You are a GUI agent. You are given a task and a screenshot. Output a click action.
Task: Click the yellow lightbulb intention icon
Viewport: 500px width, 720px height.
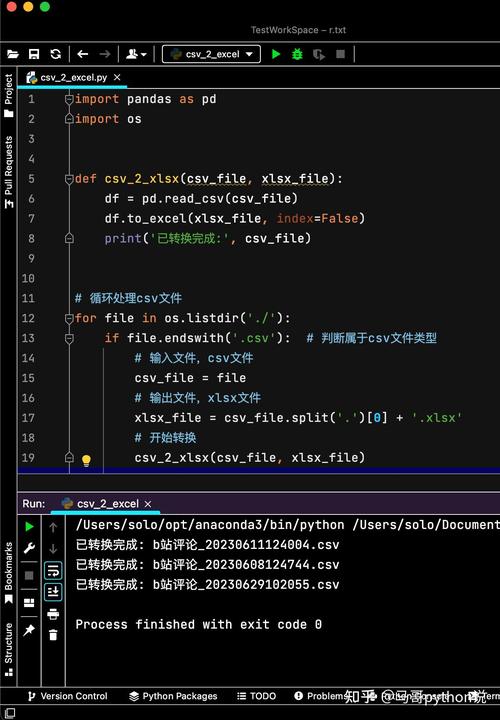(86, 460)
